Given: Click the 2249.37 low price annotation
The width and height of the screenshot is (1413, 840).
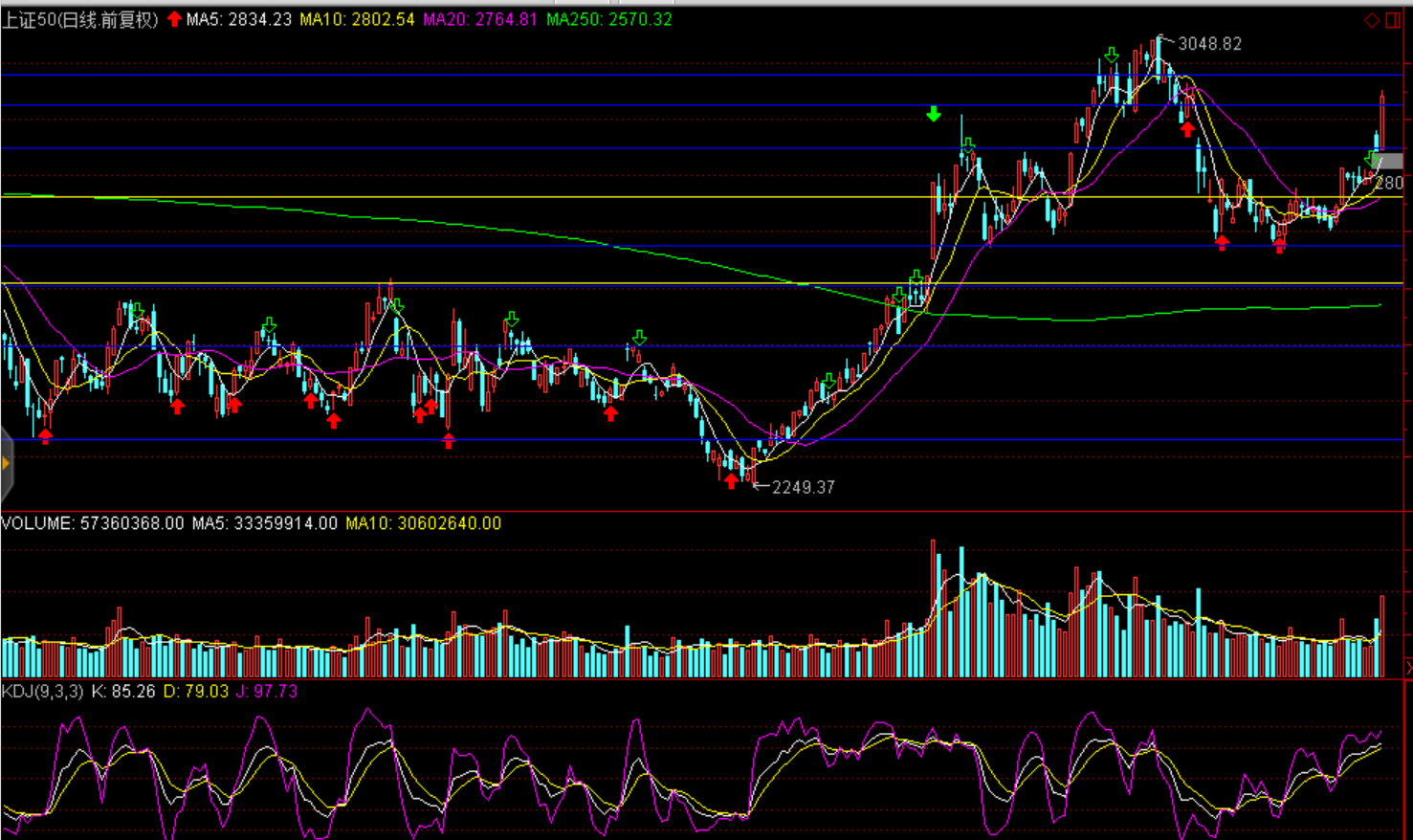Looking at the screenshot, I should [x=803, y=487].
